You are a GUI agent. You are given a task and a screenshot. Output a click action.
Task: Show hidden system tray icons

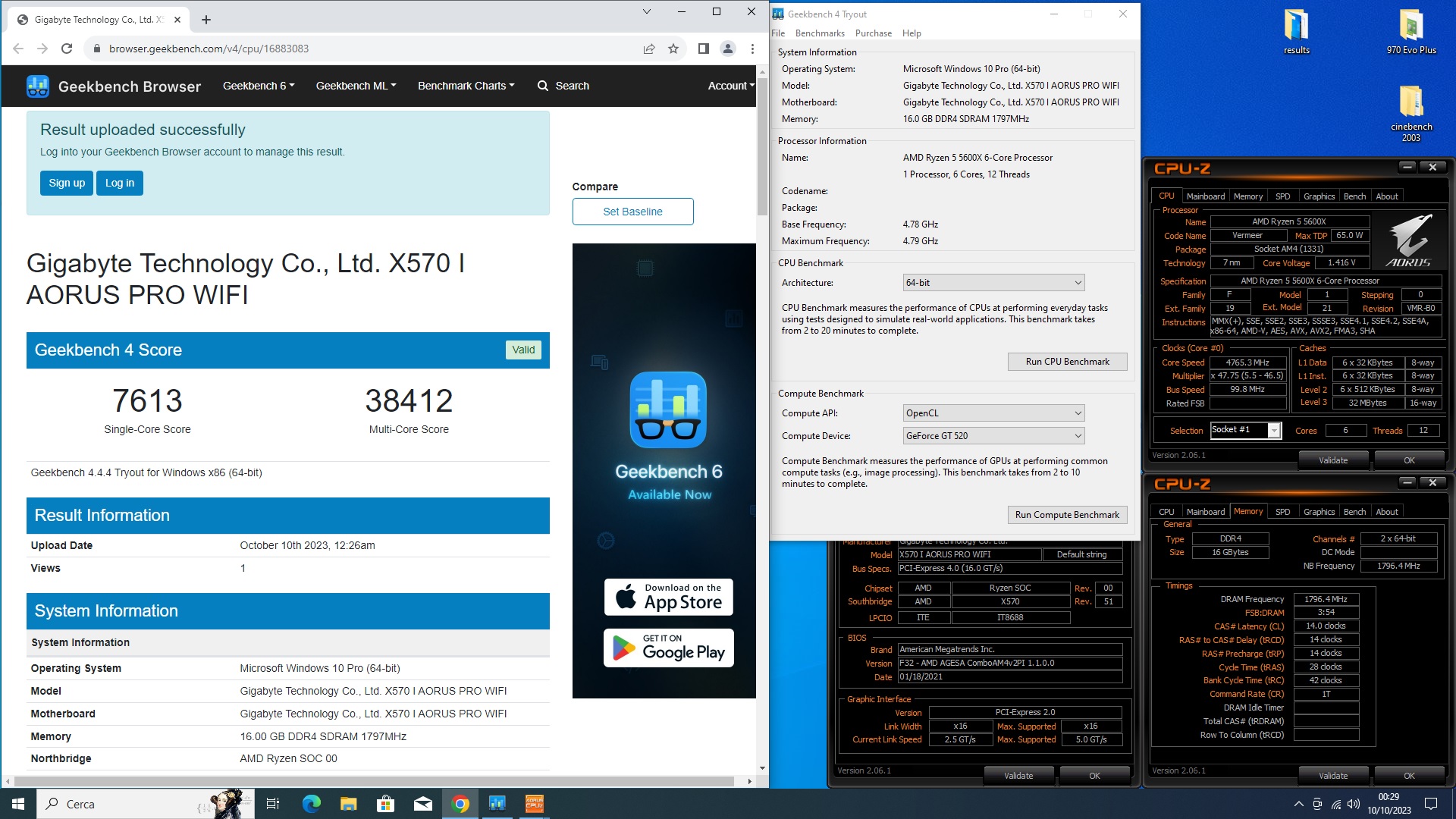tap(1298, 804)
